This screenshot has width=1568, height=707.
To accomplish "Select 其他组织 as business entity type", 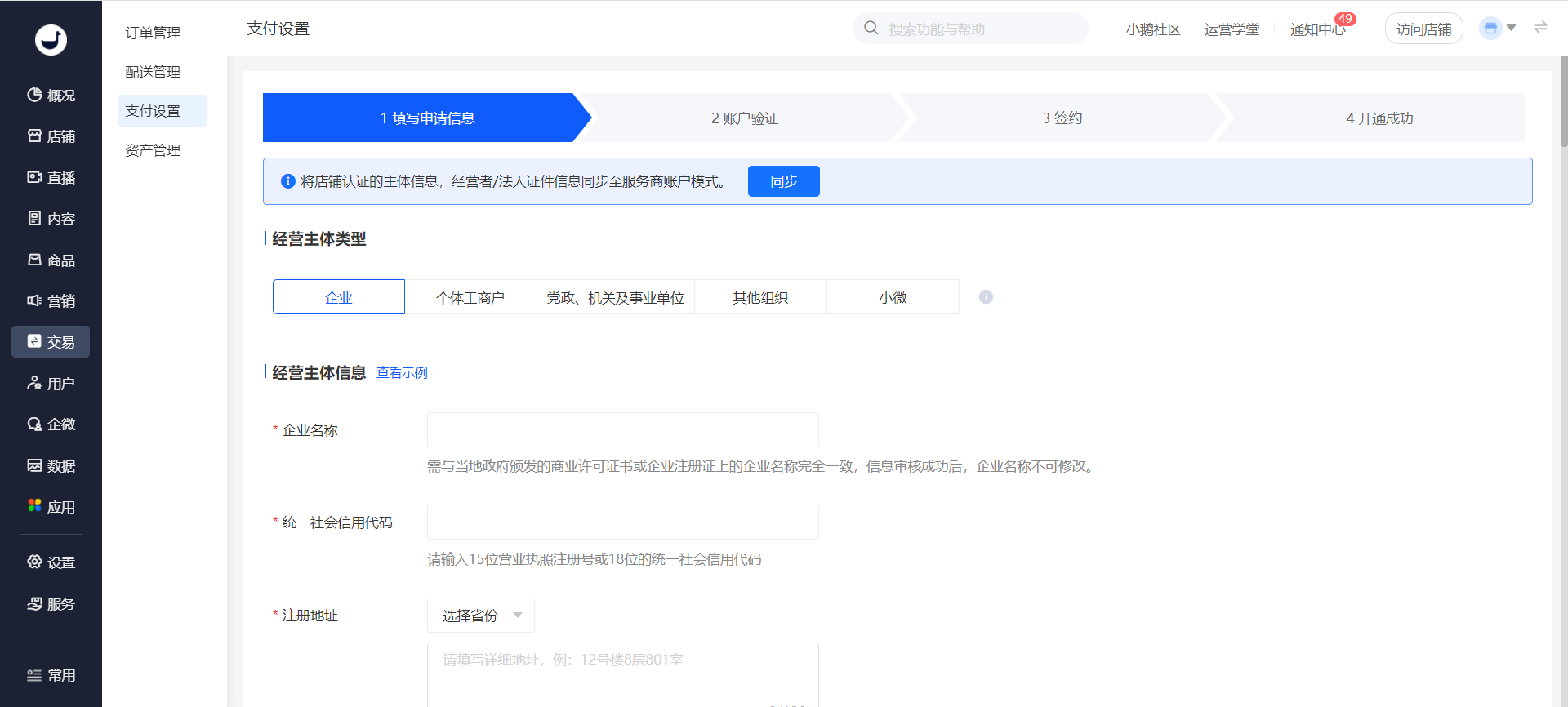I will click(x=760, y=297).
